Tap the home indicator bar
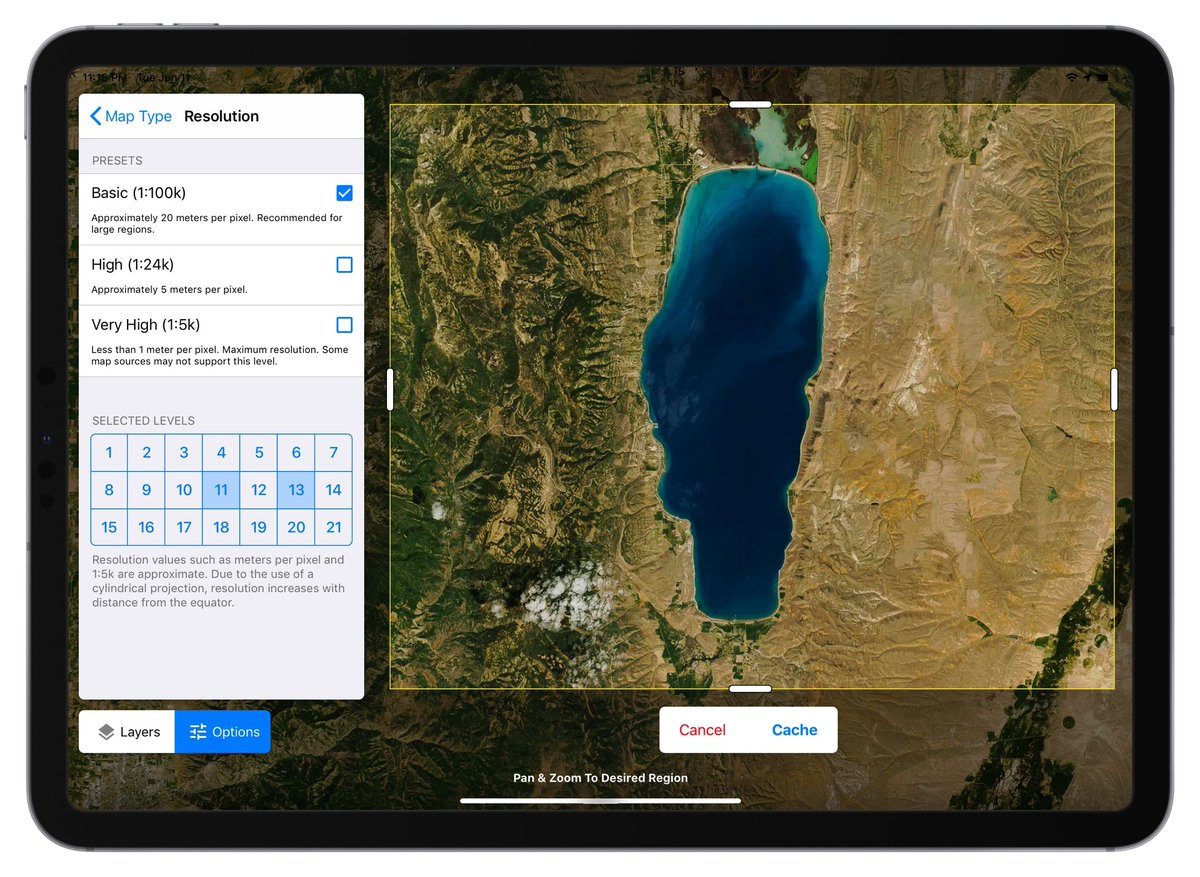Image resolution: width=1200 pixels, height=877 pixels. pyautogui.click(x=600, y=800)
